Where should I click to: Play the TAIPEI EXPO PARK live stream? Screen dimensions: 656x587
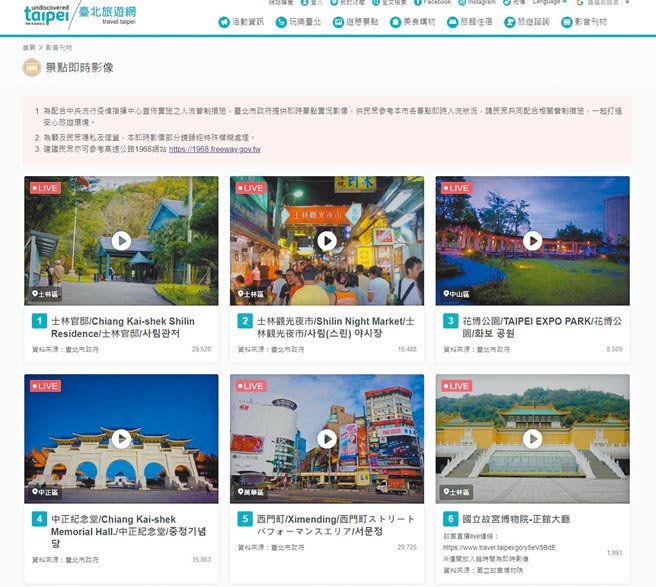pyautogui.click(x=533, y=241)
